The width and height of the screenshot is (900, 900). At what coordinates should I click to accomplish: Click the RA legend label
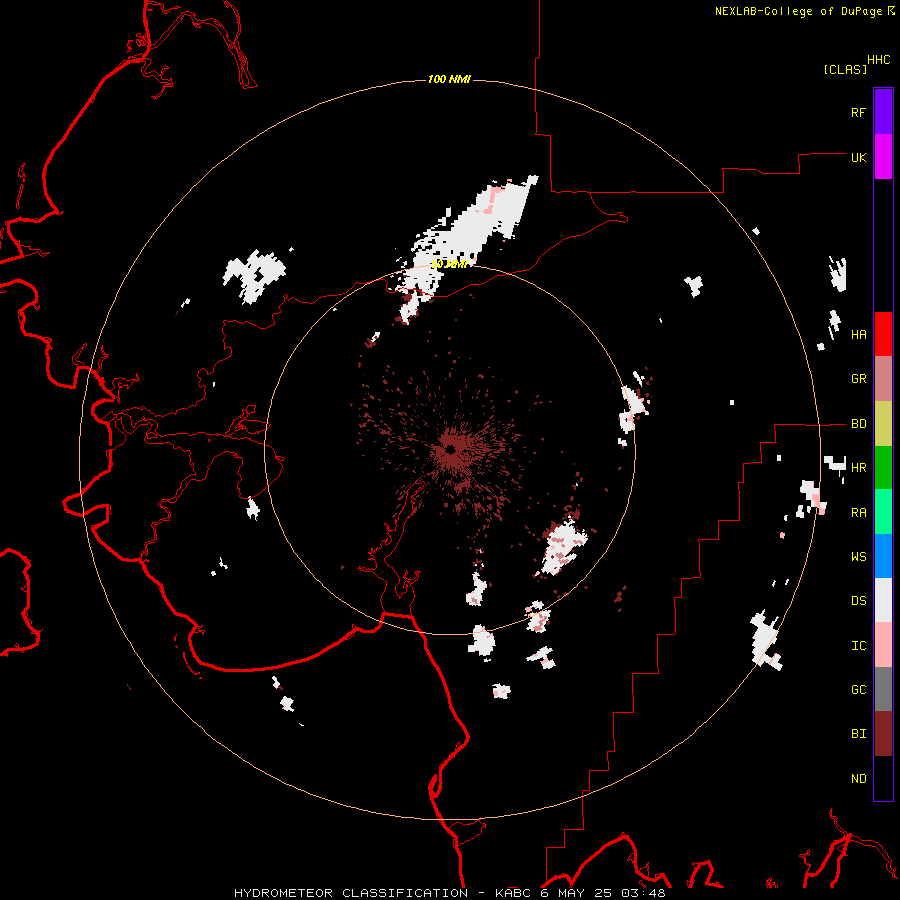[x=858, y=513]
